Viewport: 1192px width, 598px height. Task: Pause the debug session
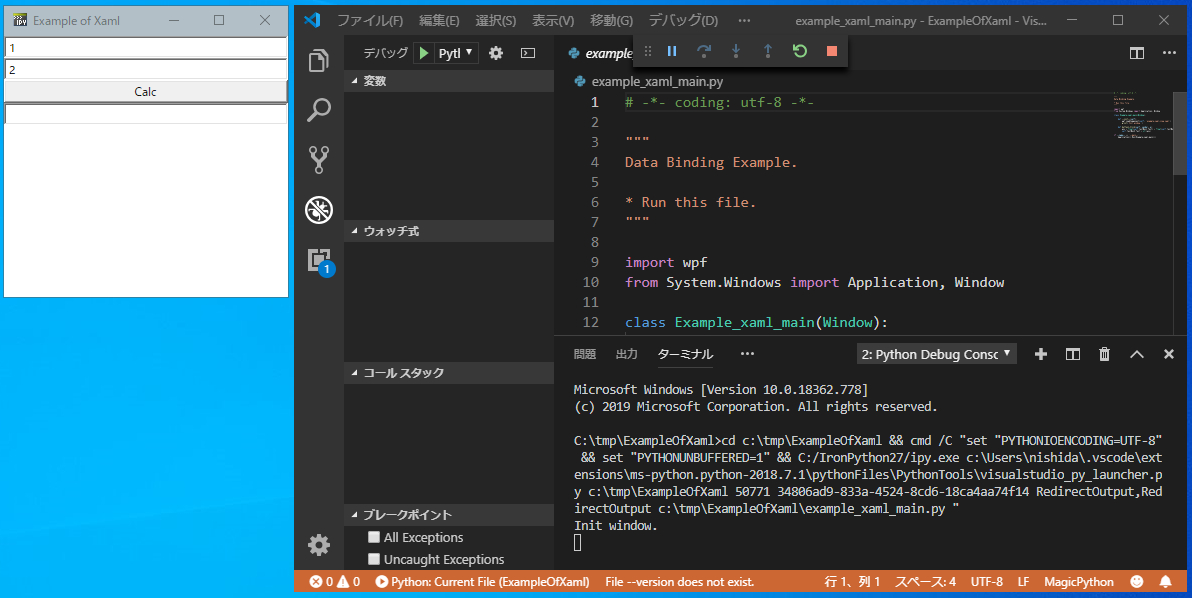point(672,51)
